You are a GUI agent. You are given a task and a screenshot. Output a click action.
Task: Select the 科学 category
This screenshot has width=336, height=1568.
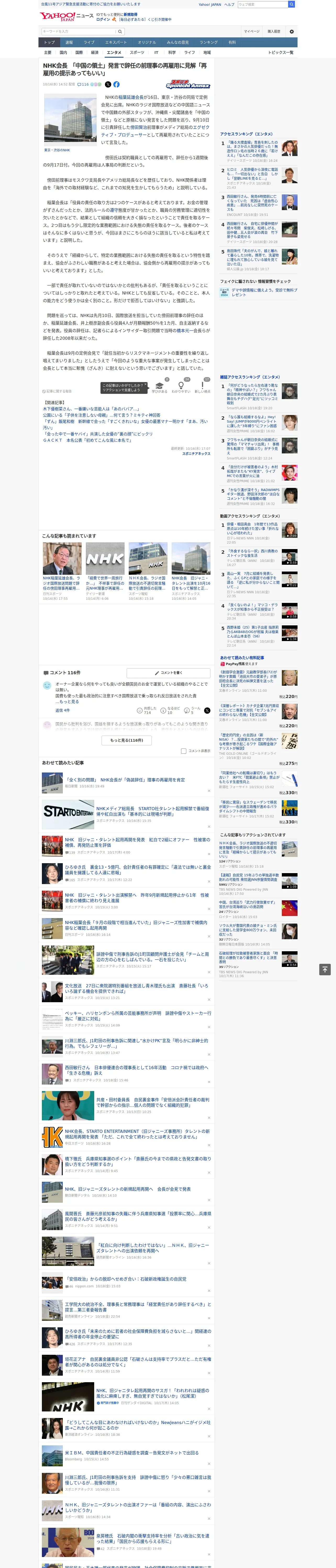[x=172, y=52]
